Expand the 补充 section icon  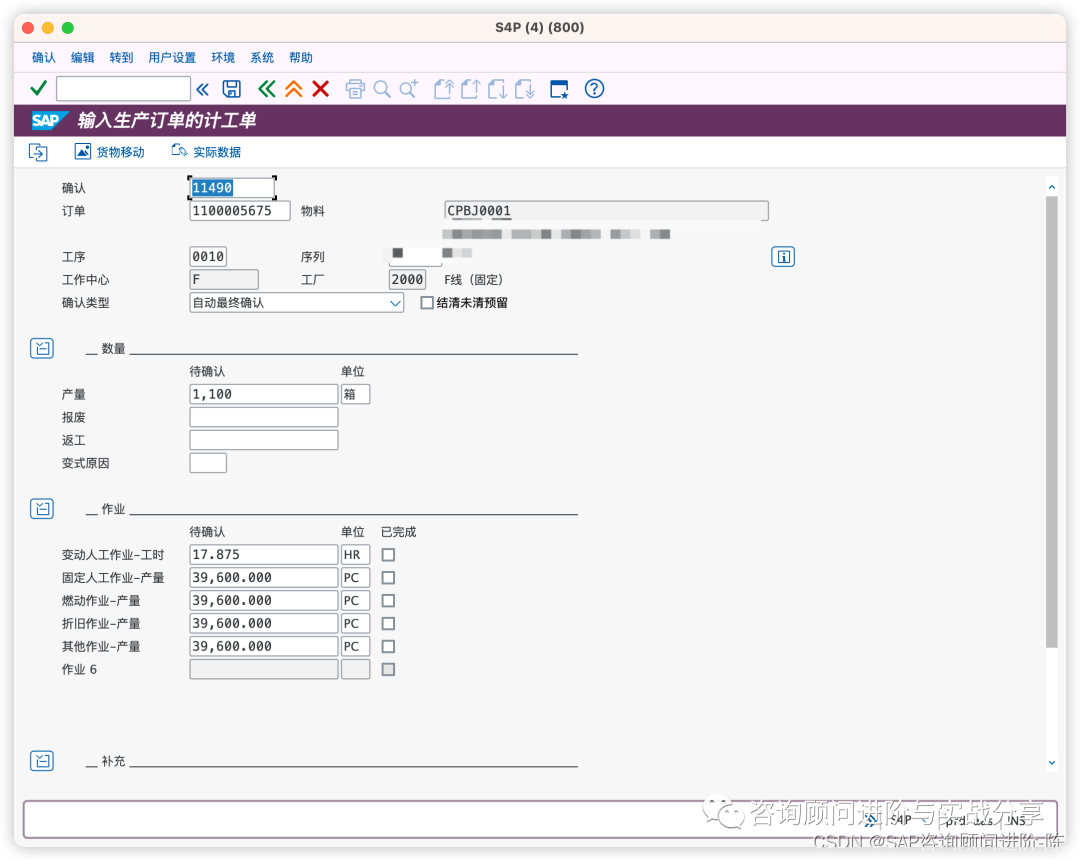point(42,760)
